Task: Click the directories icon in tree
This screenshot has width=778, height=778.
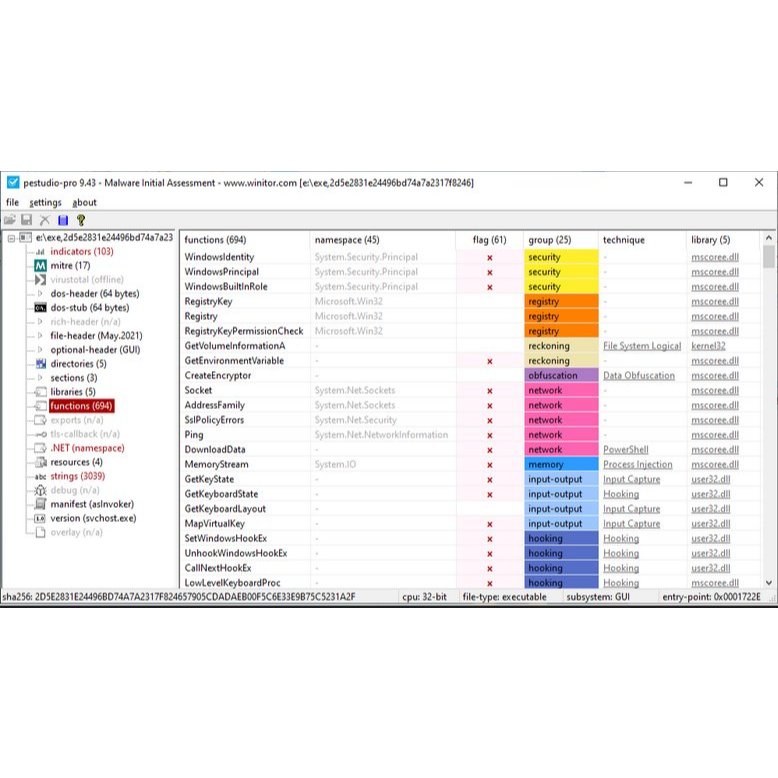Action: pos(41,364)
